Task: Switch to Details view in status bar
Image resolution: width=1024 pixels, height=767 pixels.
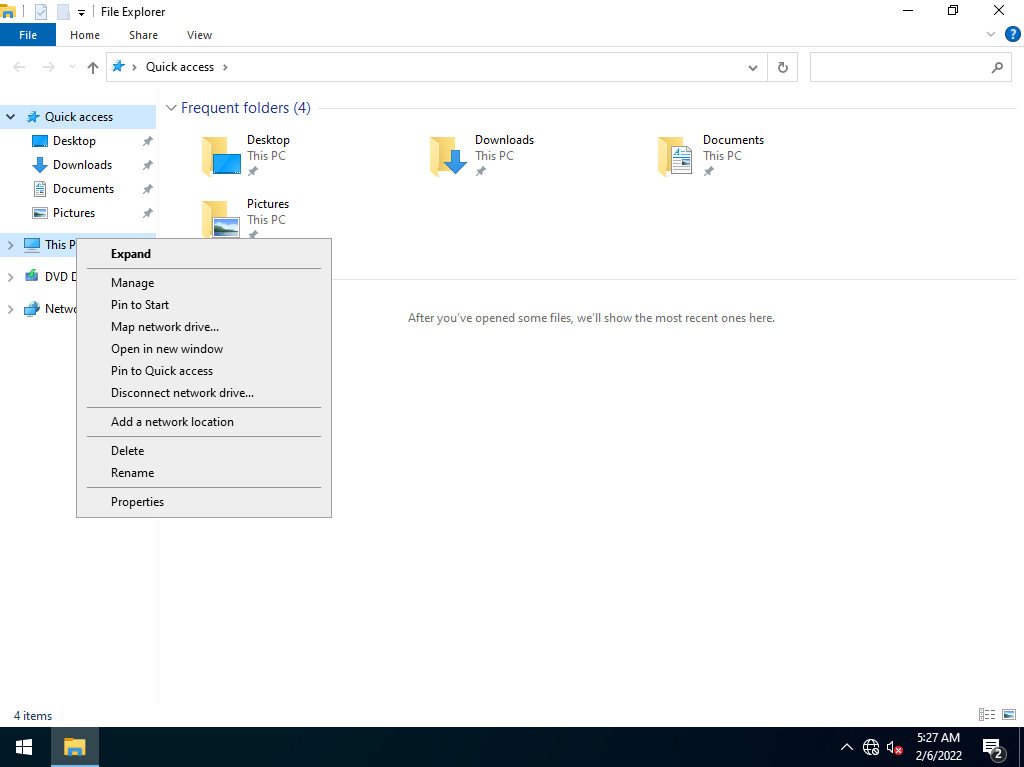Action: pyautogui.click(x=987, y=715)
